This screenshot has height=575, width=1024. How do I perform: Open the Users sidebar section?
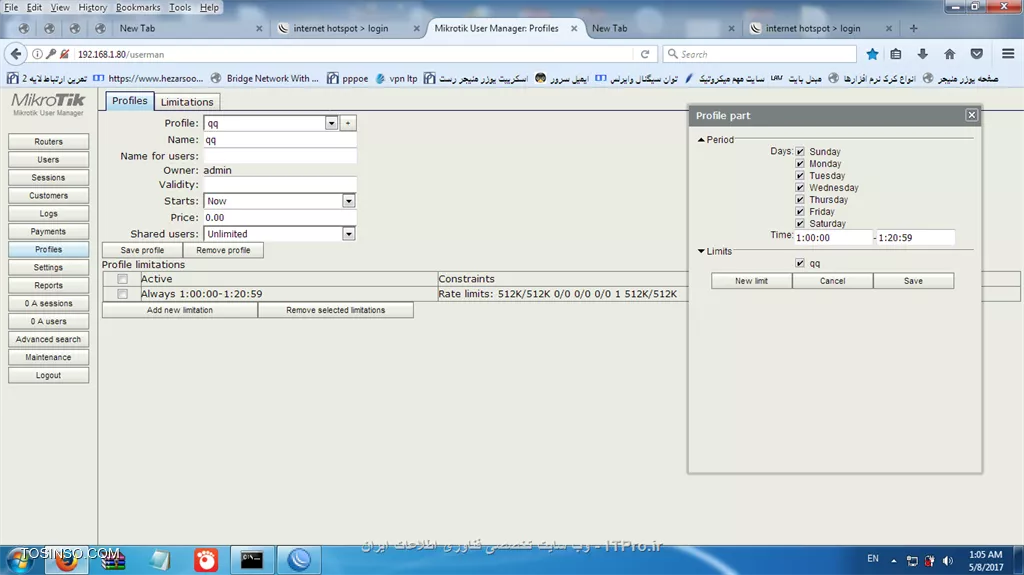point(48,159)
